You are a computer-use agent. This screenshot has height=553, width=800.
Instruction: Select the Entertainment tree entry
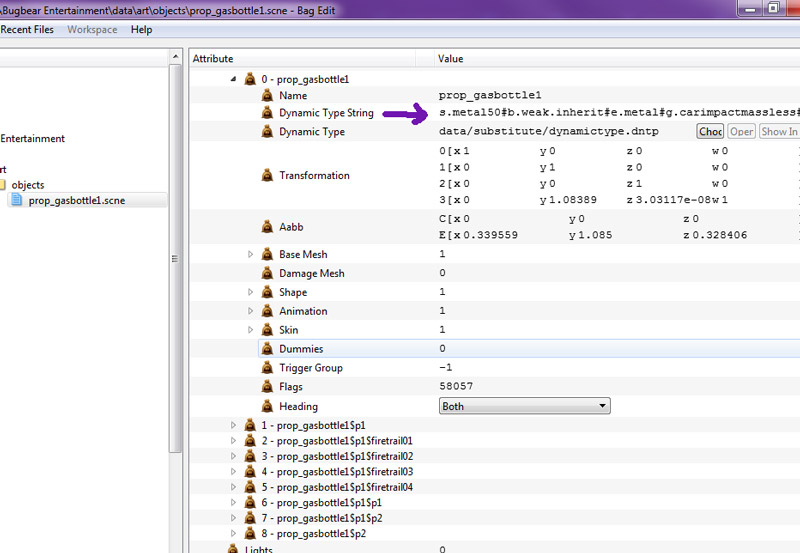pyautogui.click(x=32, y=138)
